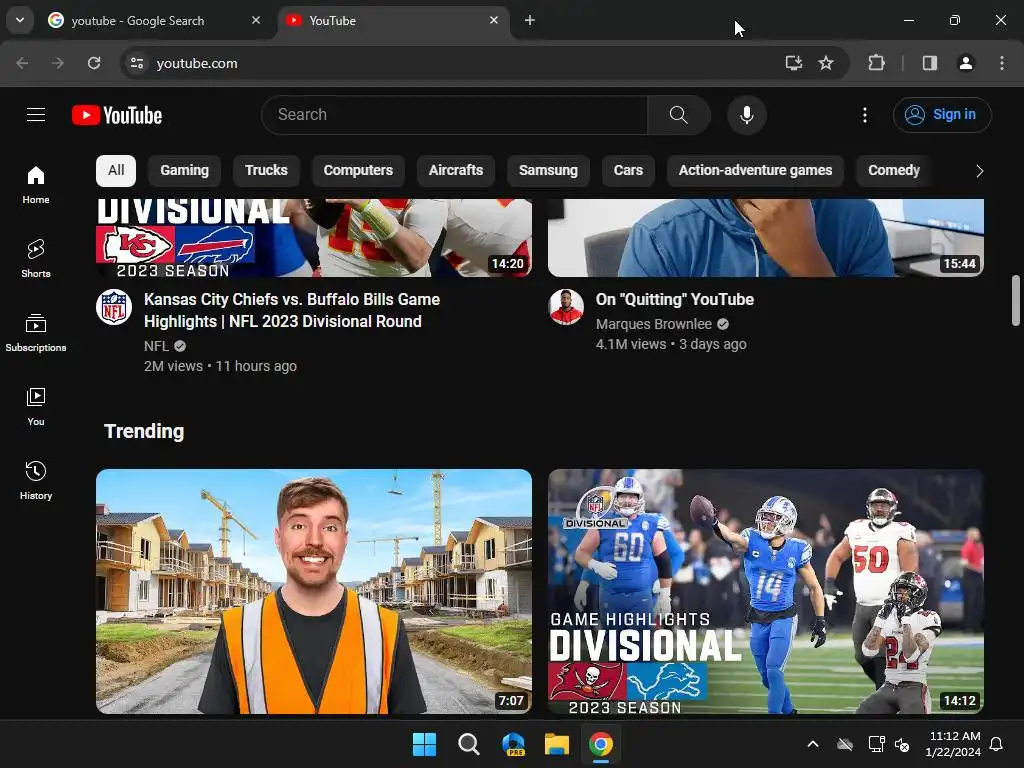1024x768 pixels.
Task: Open Kansas City Chiefs vs. Buffalo Bills video title
Action: pos(292,310)
